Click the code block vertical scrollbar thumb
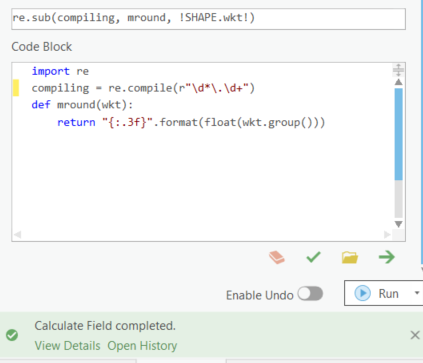The height and width of the screenshot is (363, 423). (x=398, y=134)
